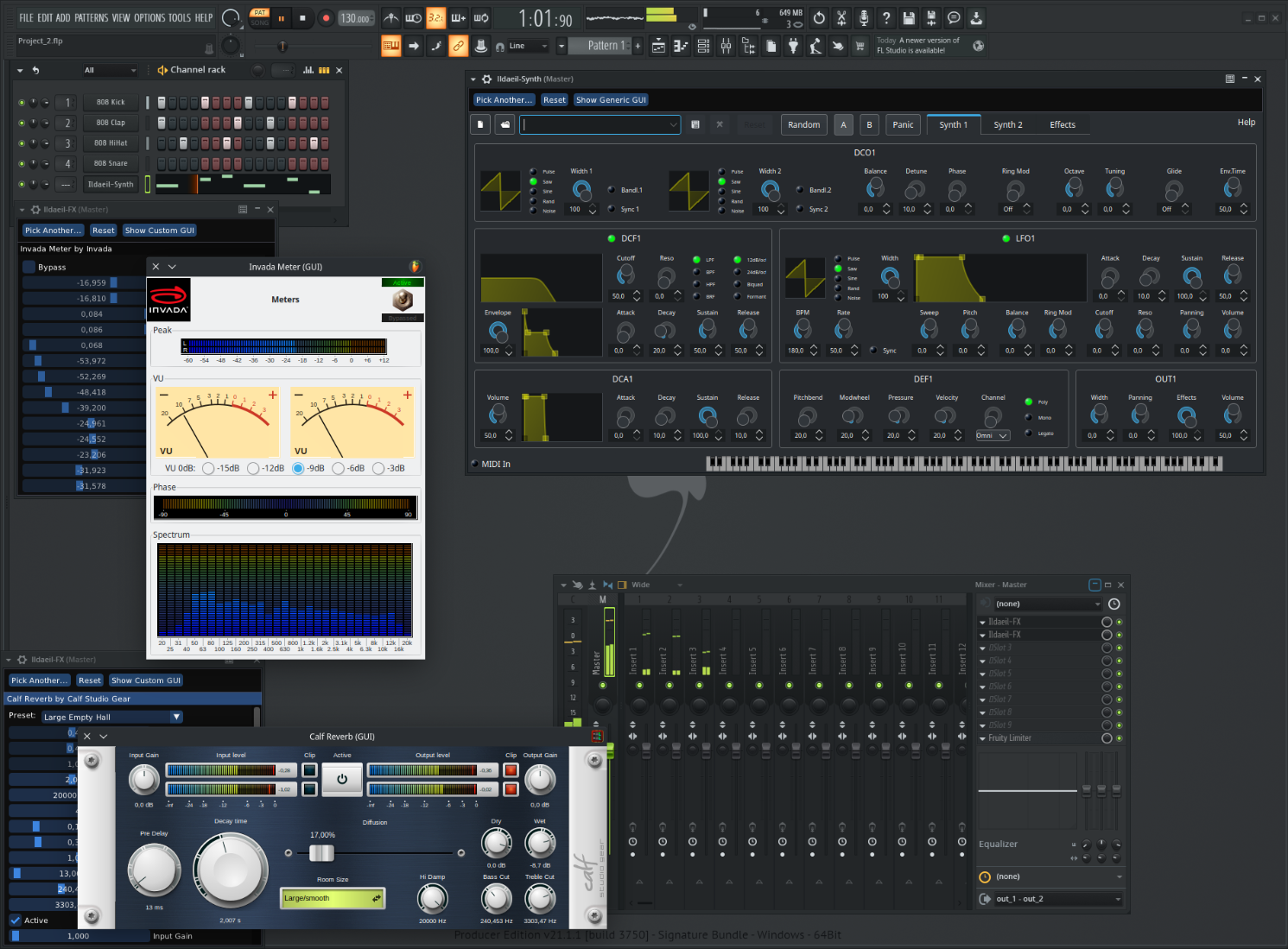The width and height of the screenshot is (1288, 949).
Task: Toggle the metronome icon
Action: pyautogui.click(x=391, y=17)
